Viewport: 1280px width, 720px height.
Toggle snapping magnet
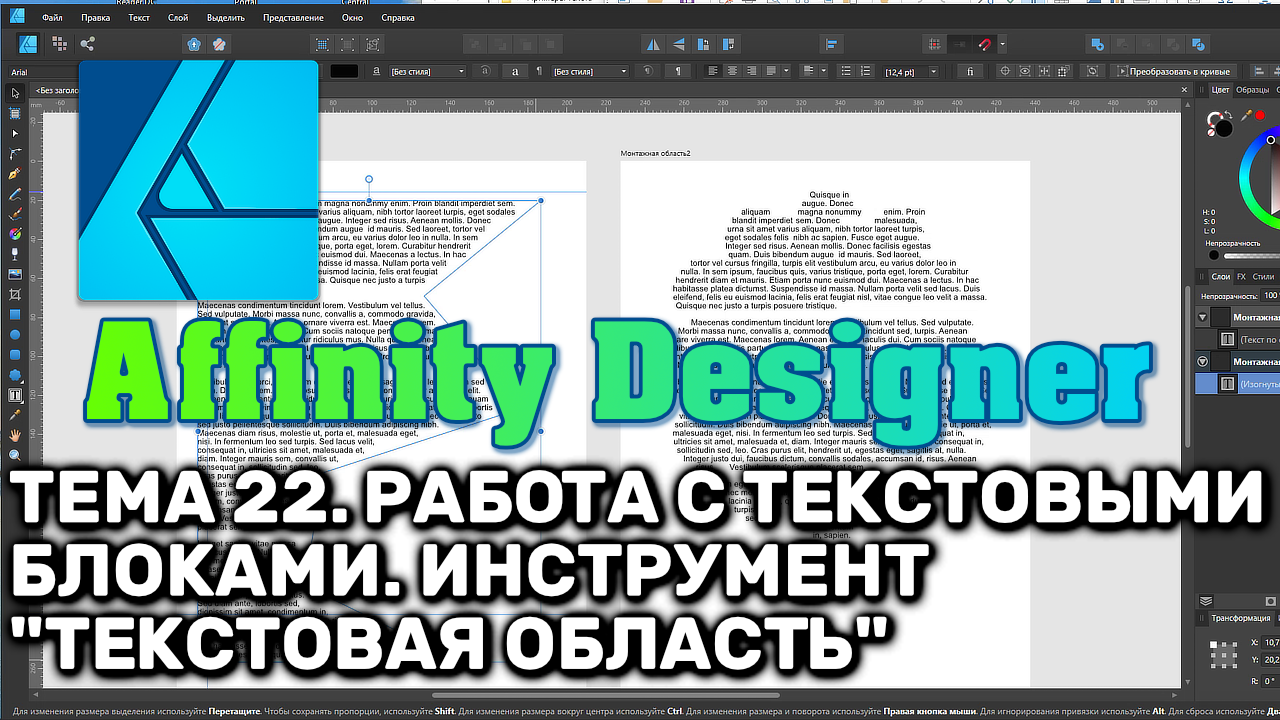click(x=984, y=44)
